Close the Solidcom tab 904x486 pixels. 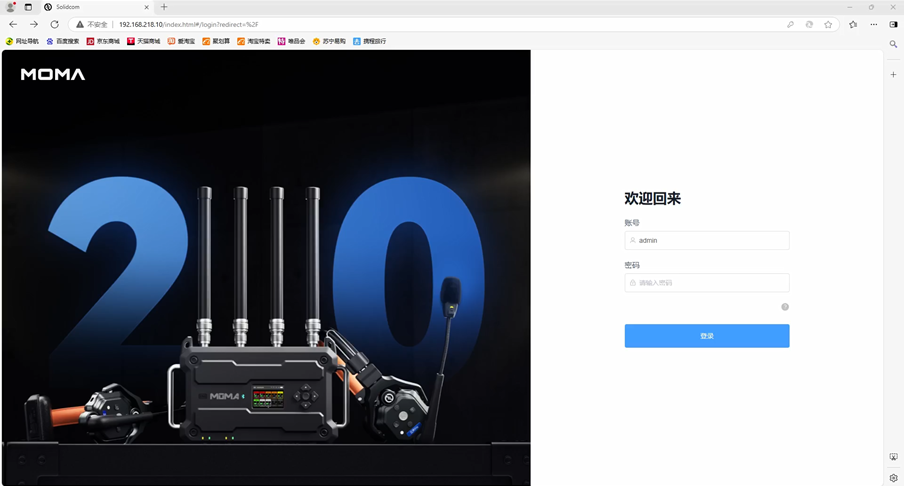click(x=146, y=7)
